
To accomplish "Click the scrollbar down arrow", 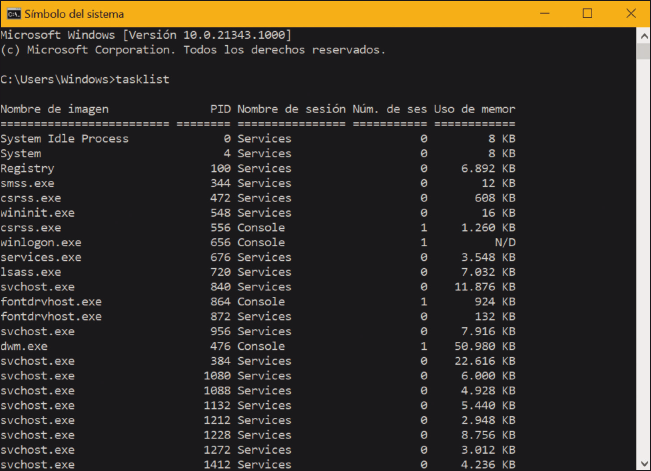I will (x=642, y=463).
